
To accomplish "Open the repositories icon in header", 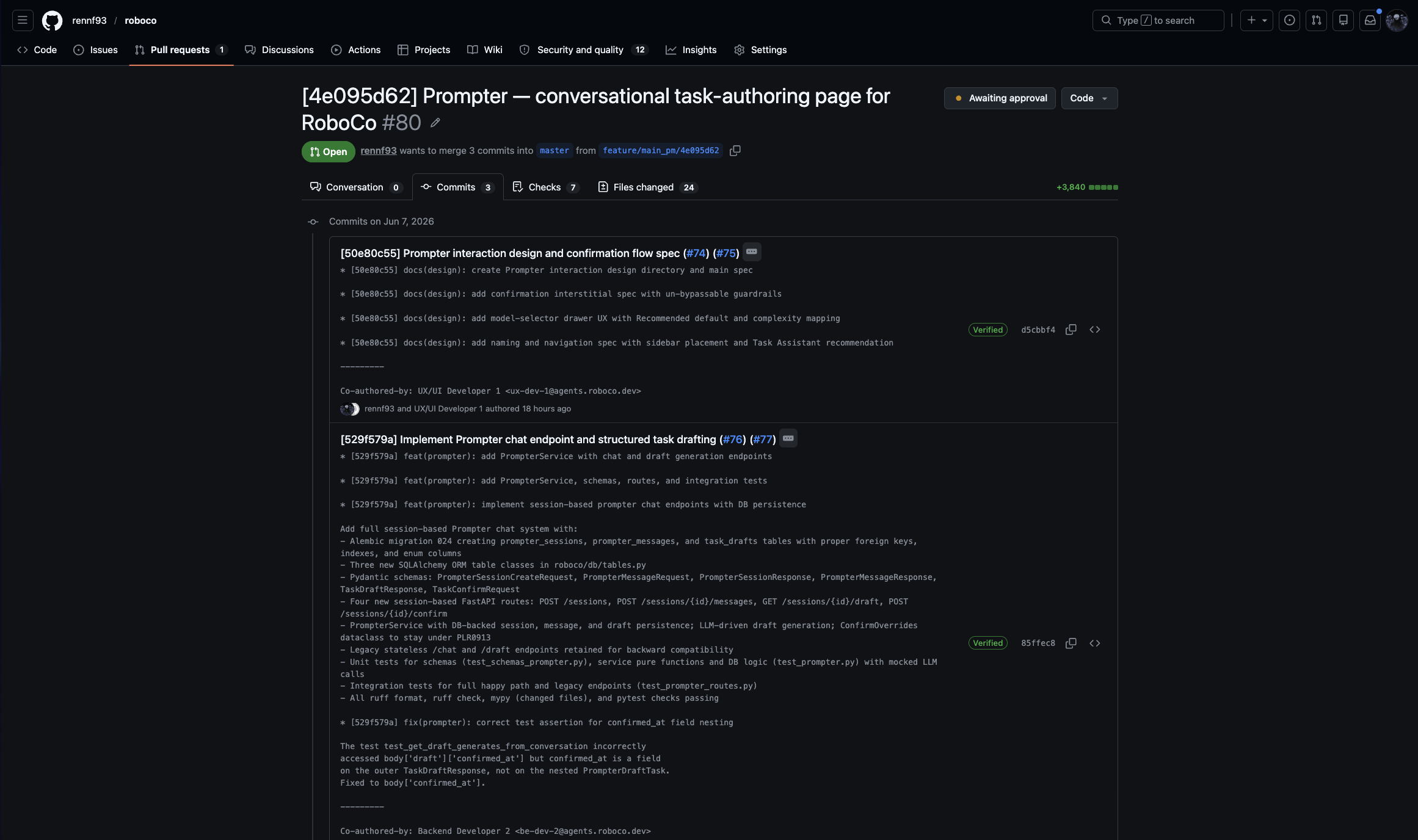I will [x=1343, y=20].
